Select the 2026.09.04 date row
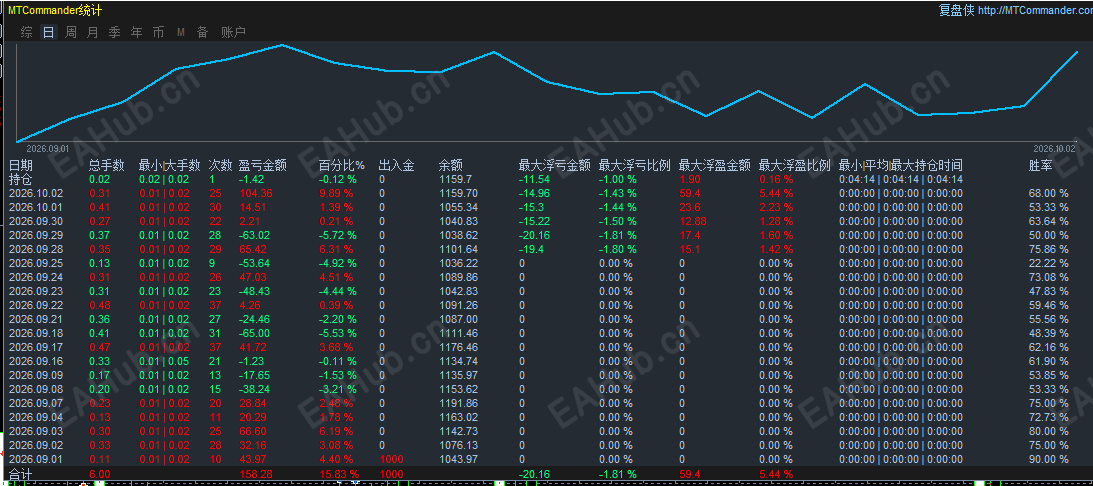This screenshot has height=486, width=1093. (x=36, y=417)
